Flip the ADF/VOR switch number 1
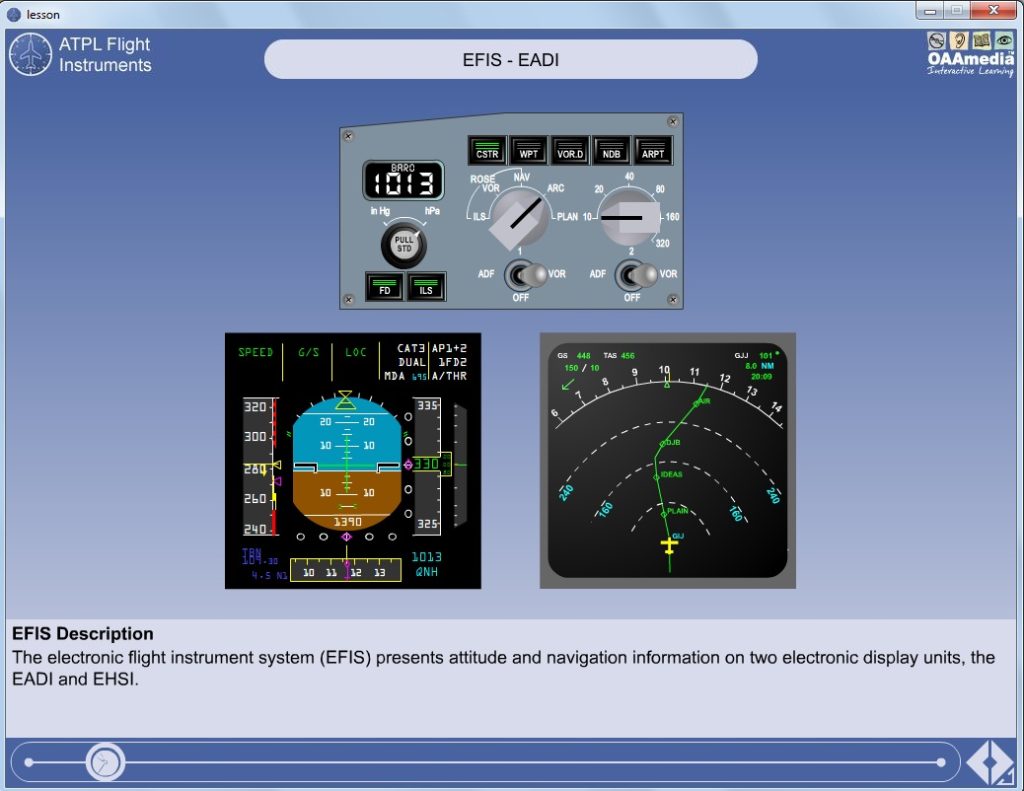Viewport: 1024px width, 791px height. pyautogui.click(x=525, y=275)
